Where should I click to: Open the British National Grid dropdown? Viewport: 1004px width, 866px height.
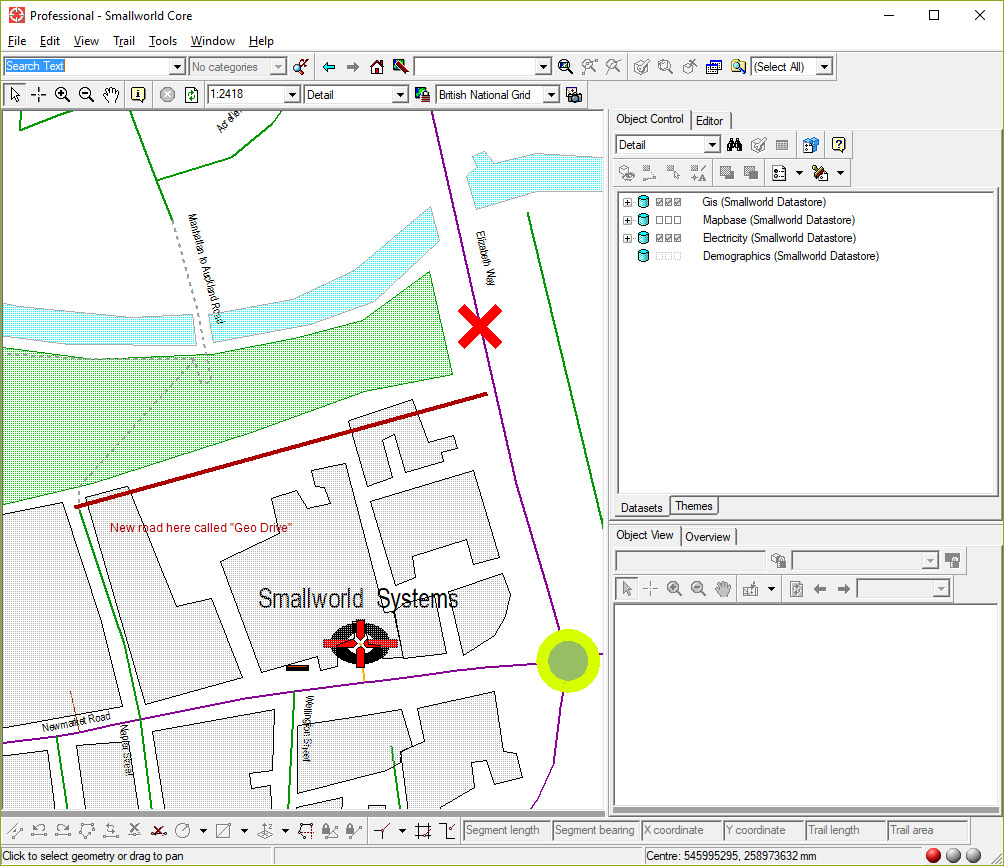pyautogui.click(x=550, y=95)
